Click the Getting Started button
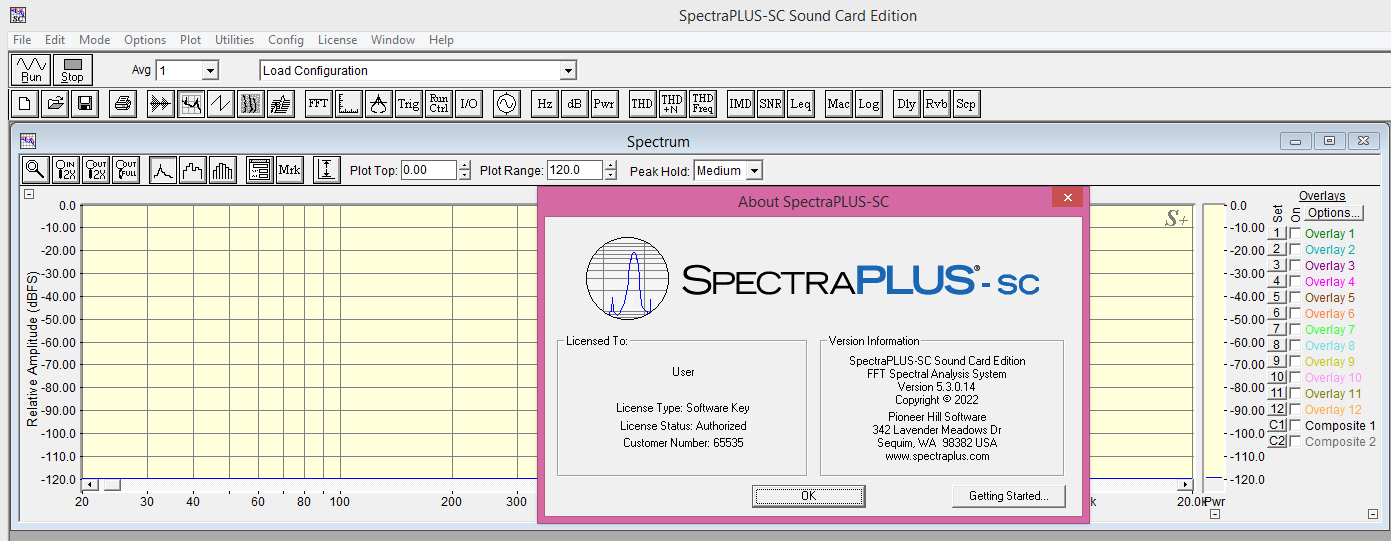Screen dimensions: 1391x541 click(1008, 496)
